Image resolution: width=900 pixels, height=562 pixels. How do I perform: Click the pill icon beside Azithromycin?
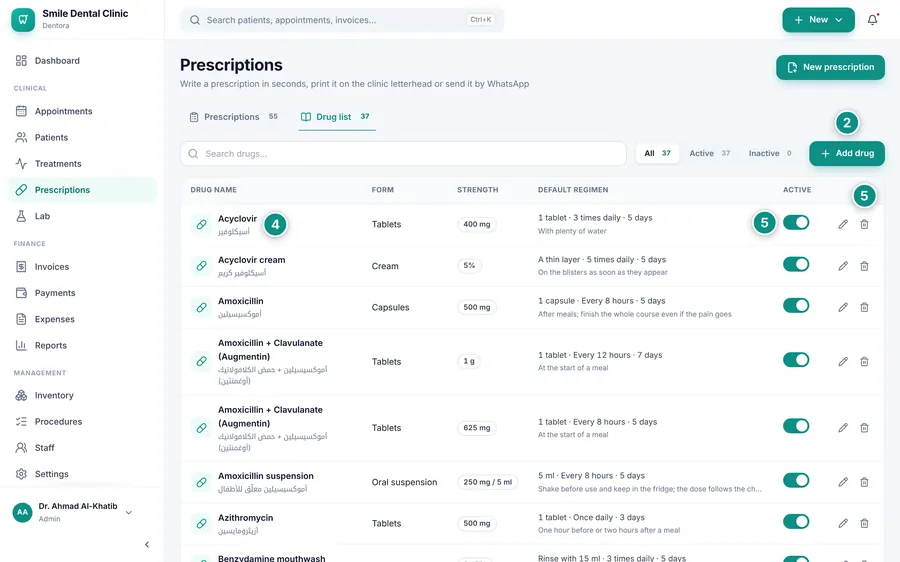click(x=201, y=524)
